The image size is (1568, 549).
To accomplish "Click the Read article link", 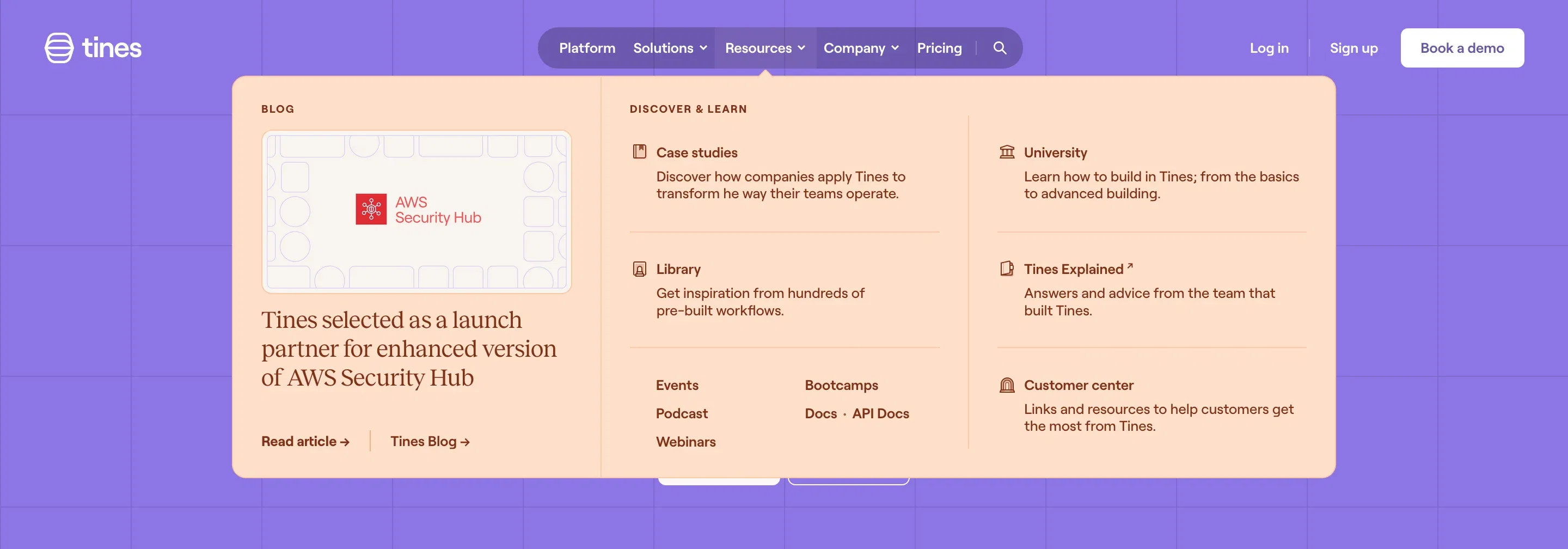I will pyautogui.click(x=305, y=441).
